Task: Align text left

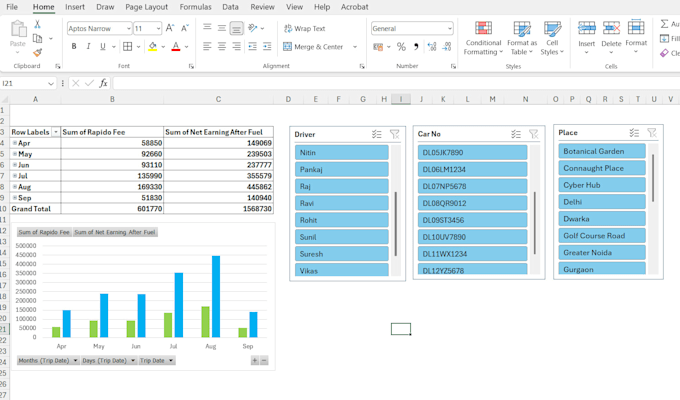Action: click(207, 46)
